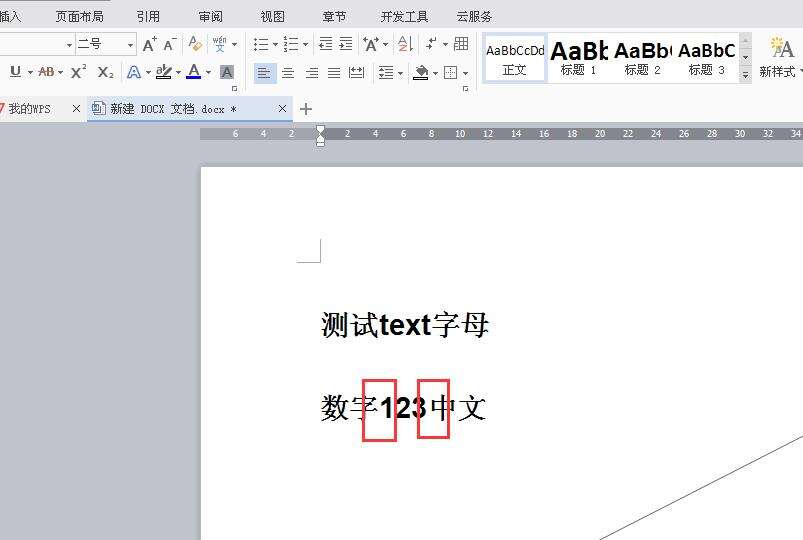Click the text 测试text字母
Image resolution: width=803 pixels, height=540 pixels.
(x=405, y=325)
